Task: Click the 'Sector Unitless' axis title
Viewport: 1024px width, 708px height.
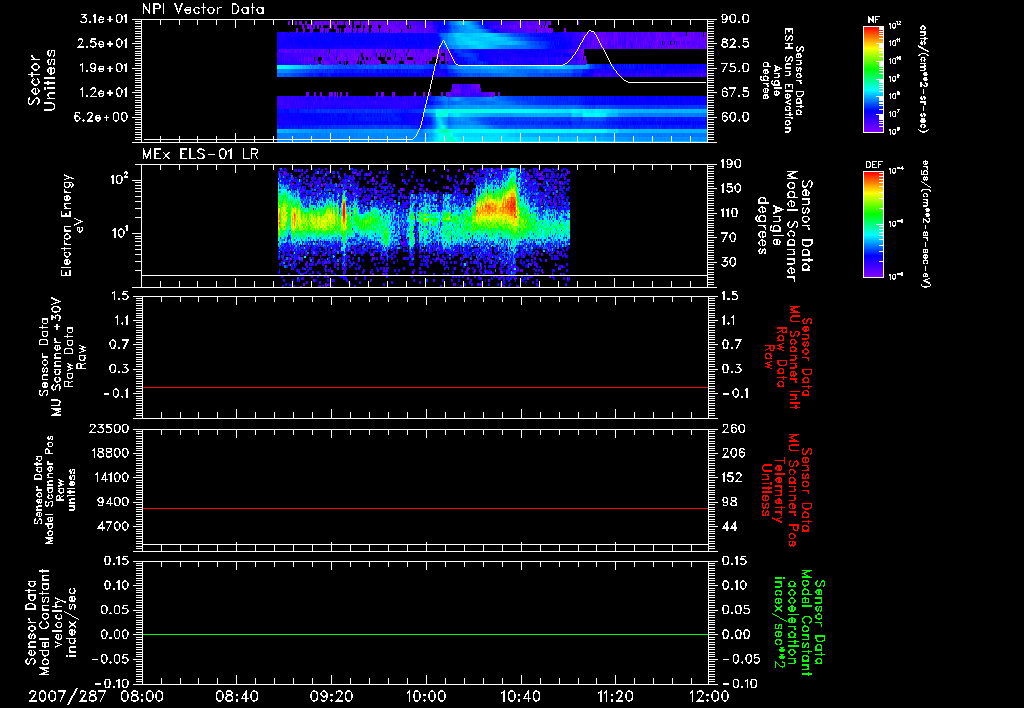Action: pyautogui.click(x=42, y=80)
